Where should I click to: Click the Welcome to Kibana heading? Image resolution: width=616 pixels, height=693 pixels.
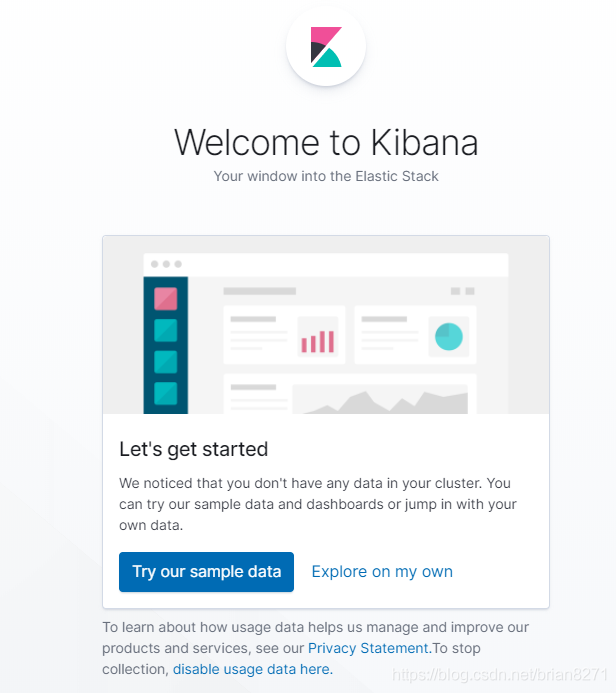pyautogui.click(x=326, y=143)
